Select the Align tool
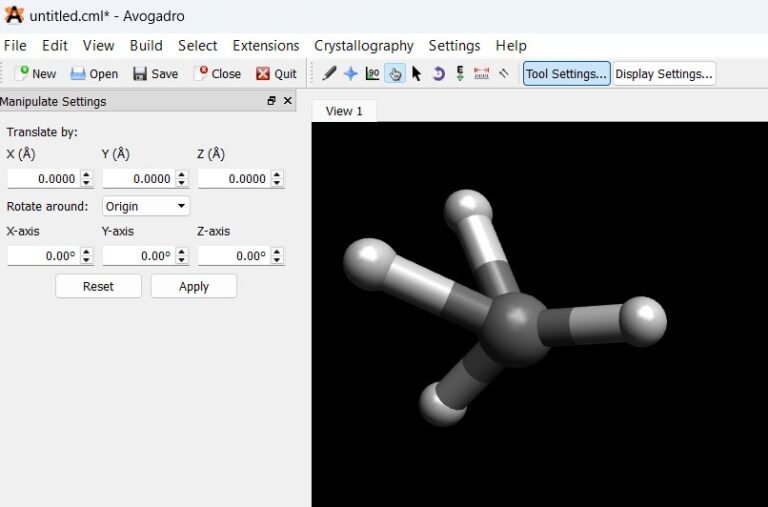This screenshot has height=507, width=768. (504, 73)
